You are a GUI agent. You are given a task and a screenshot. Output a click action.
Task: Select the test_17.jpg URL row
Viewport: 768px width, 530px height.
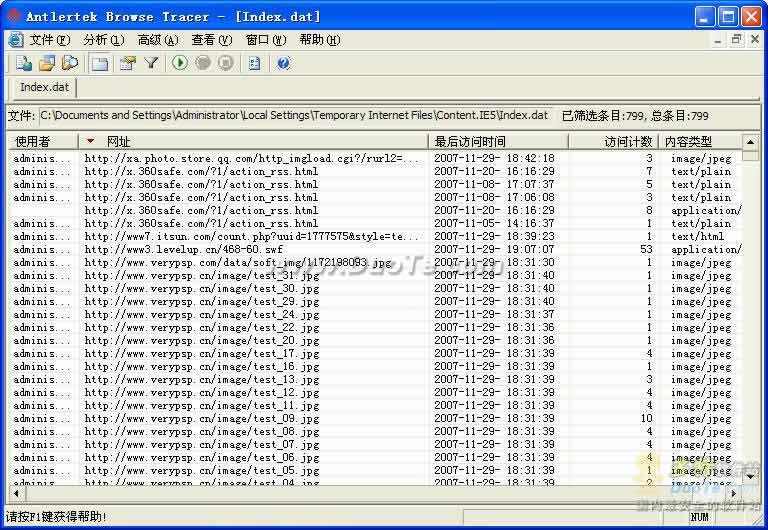[x=375, y=353]
